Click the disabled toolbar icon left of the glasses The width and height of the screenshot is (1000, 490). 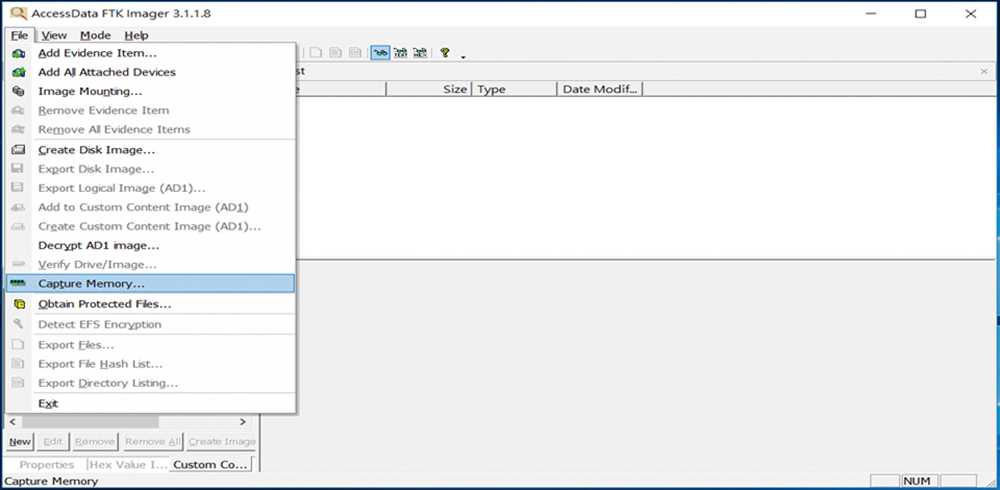tap(355, 53)
